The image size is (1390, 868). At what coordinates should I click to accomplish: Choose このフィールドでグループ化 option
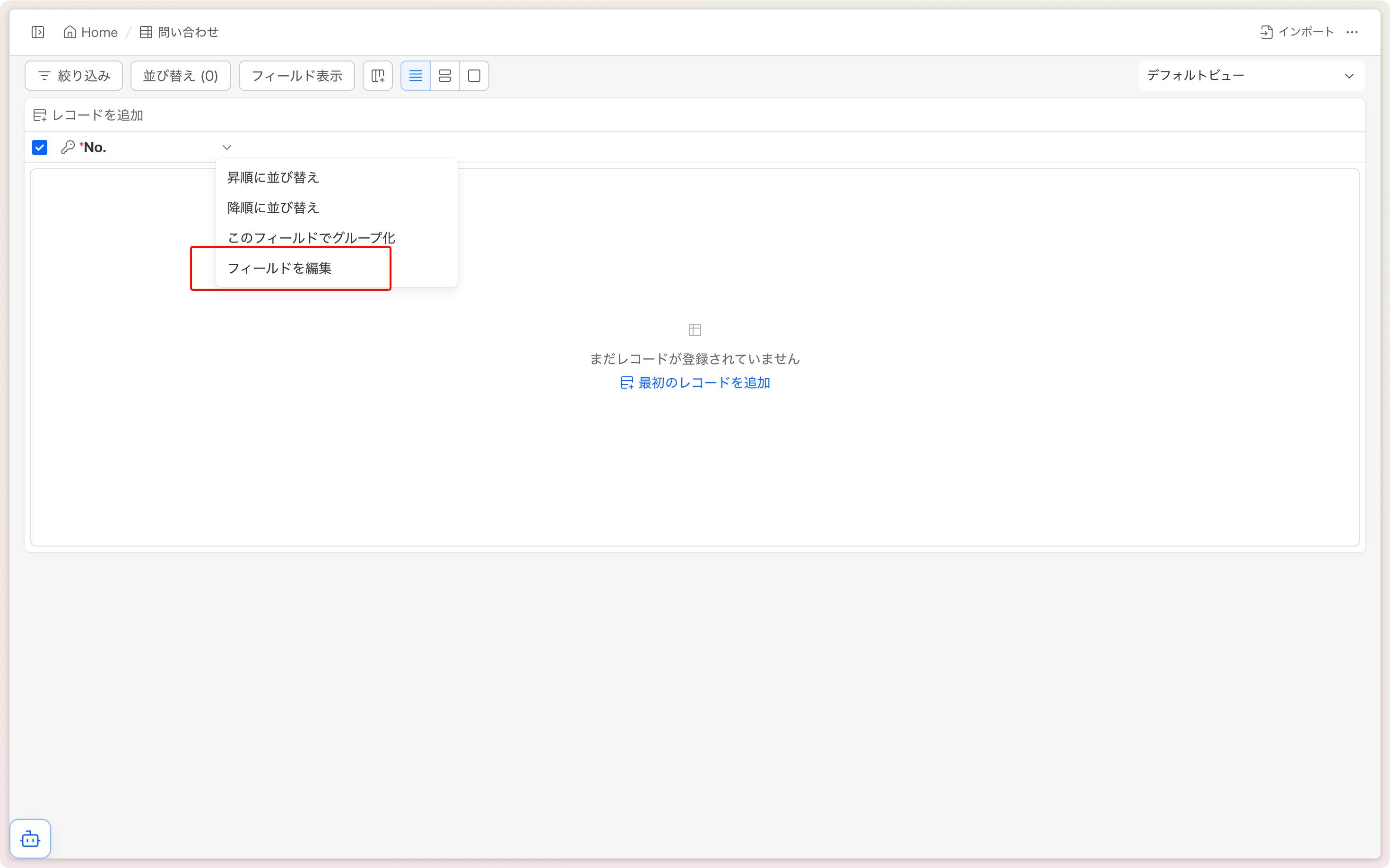click(311, 238)
